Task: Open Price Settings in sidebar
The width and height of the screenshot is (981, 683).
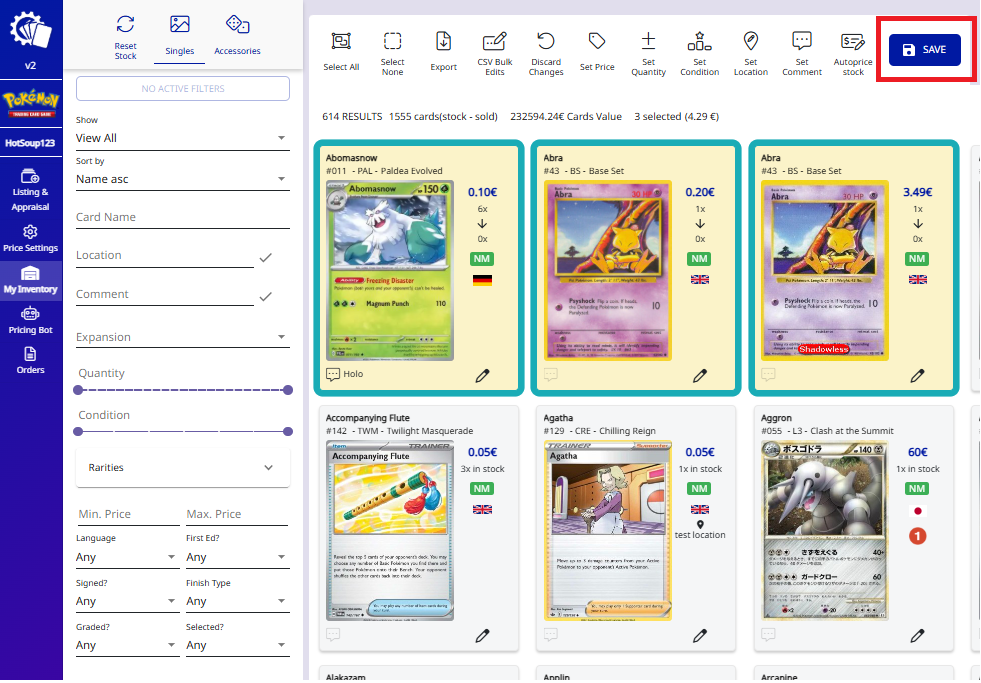Action: [x=31, y=239]
